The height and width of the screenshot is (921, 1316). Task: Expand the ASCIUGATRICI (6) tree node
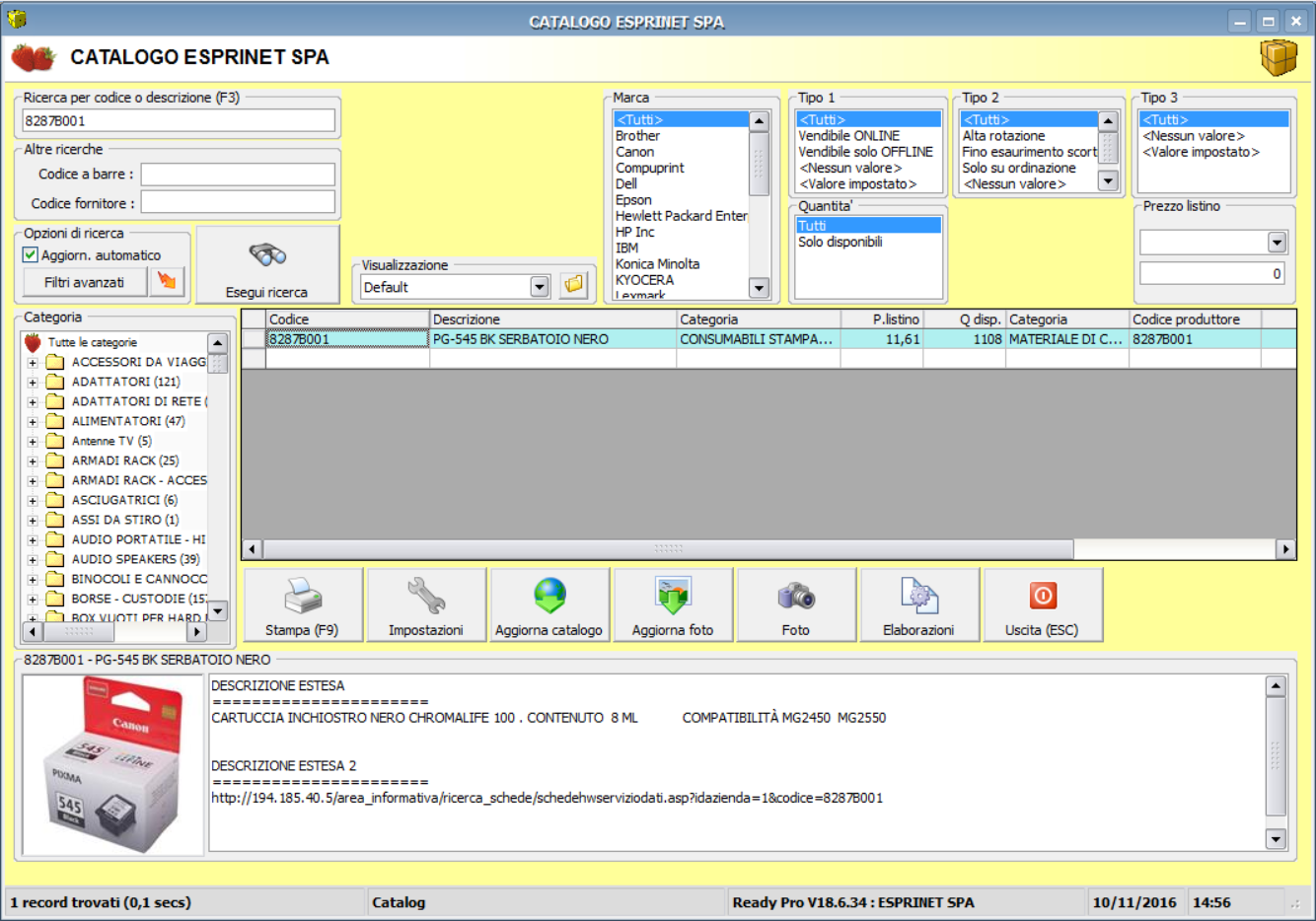[33, 501]
